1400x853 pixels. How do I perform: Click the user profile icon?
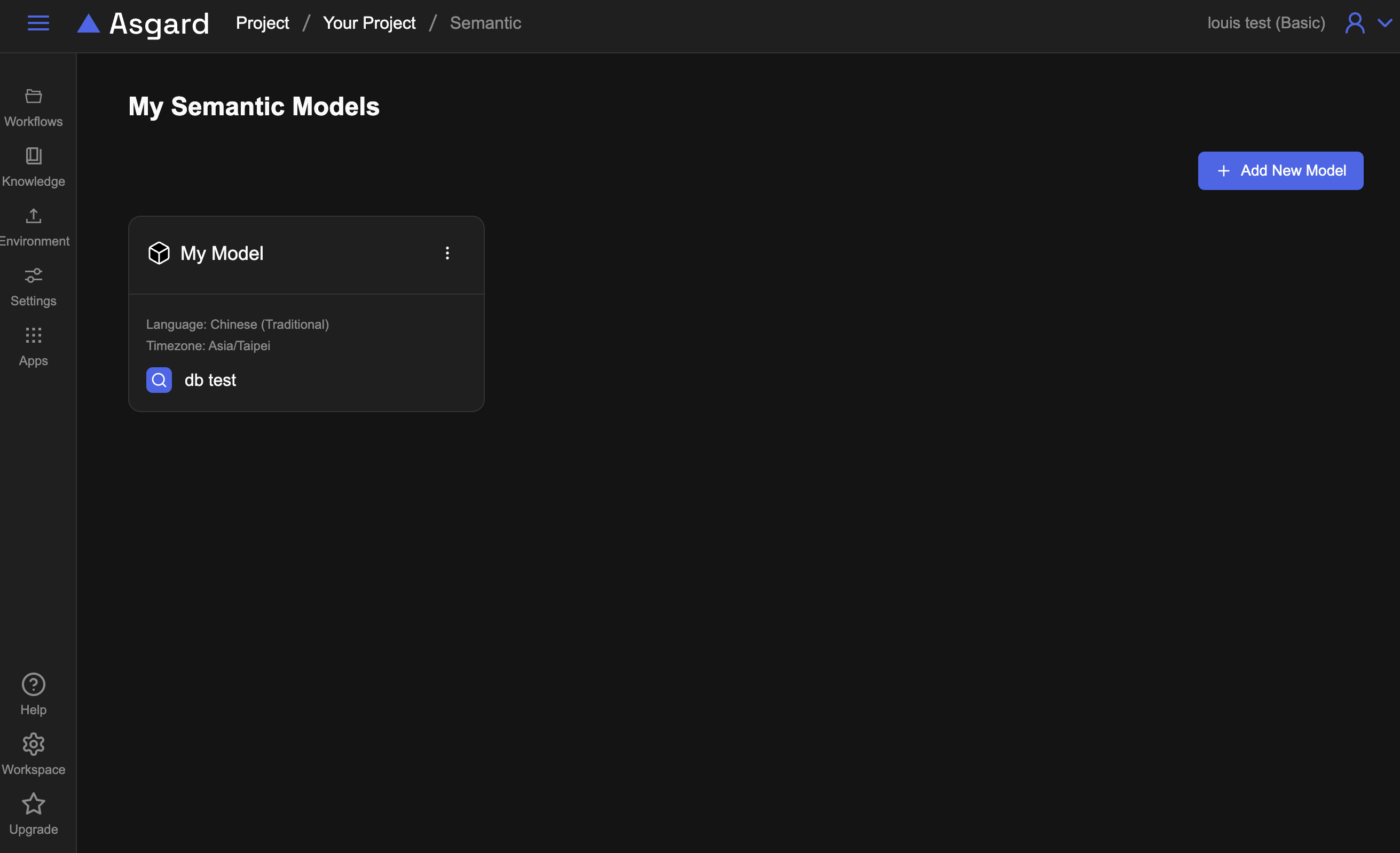[1355, 23]
